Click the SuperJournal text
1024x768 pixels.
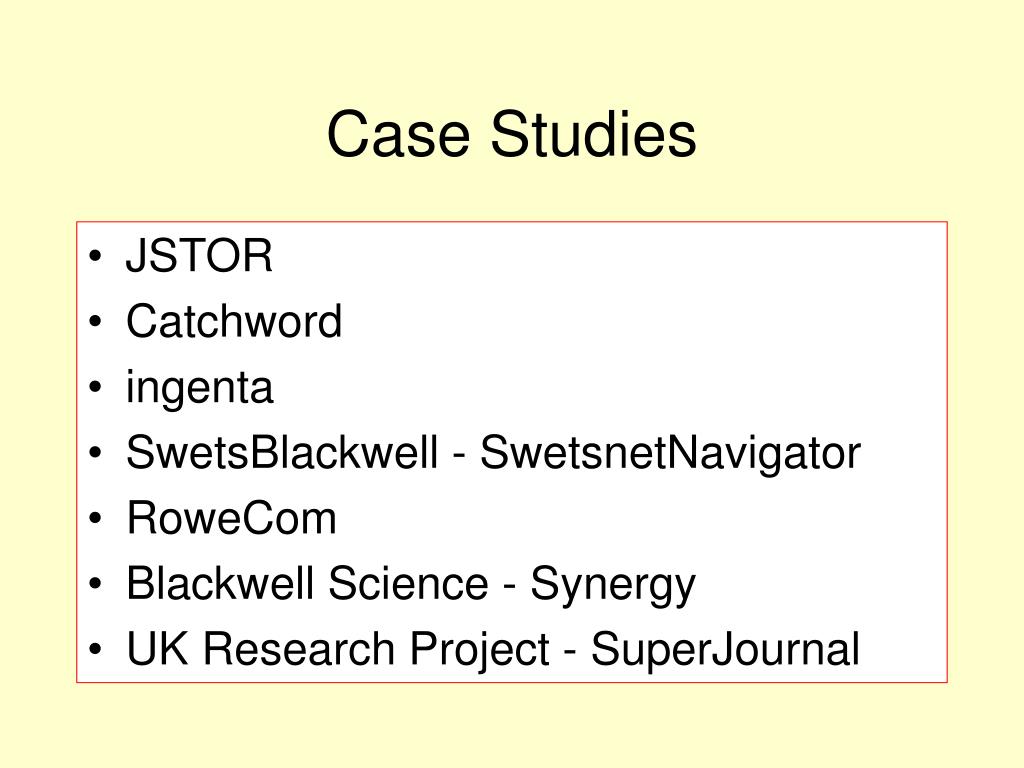pyautogui.click(x=726, y=648)
